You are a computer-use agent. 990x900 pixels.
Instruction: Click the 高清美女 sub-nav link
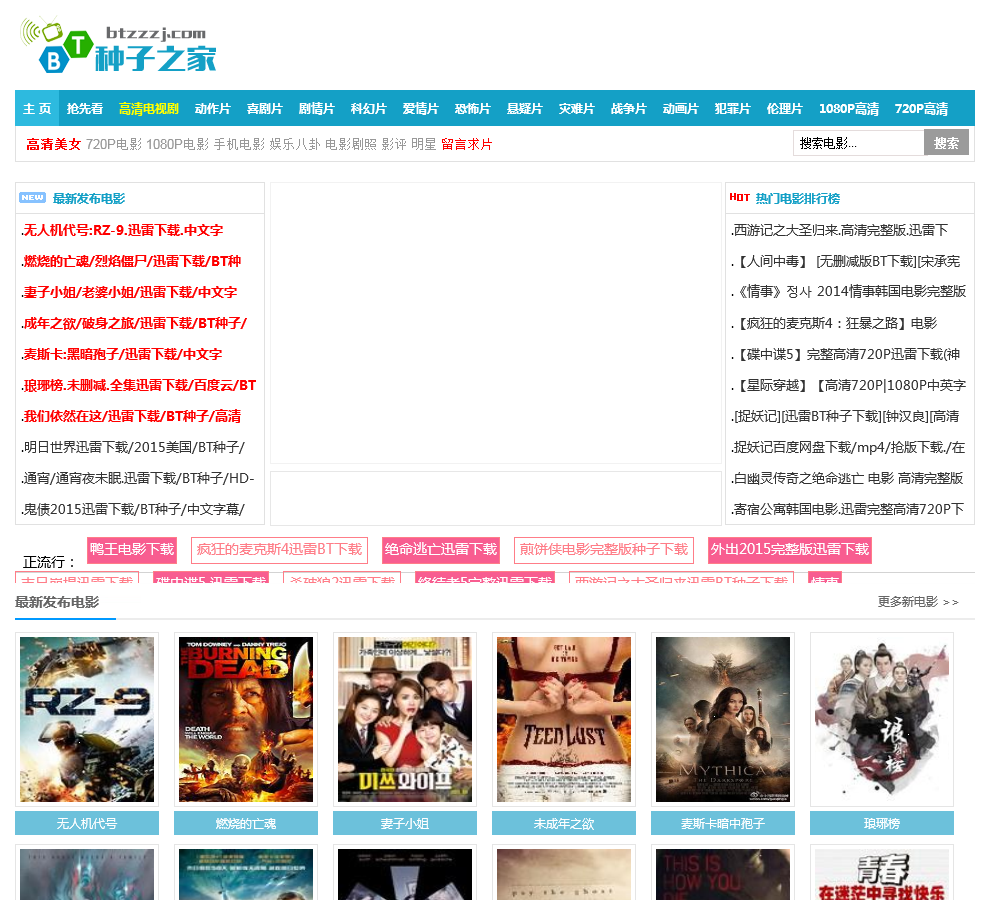coord(54,145)
